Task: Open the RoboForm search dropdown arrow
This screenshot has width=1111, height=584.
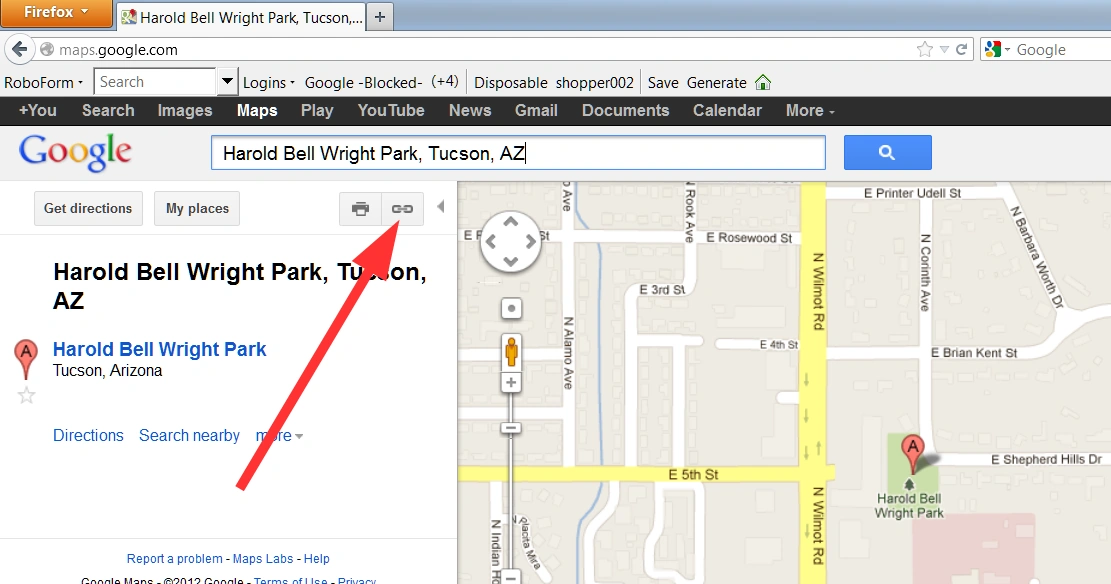Action: 227,82
